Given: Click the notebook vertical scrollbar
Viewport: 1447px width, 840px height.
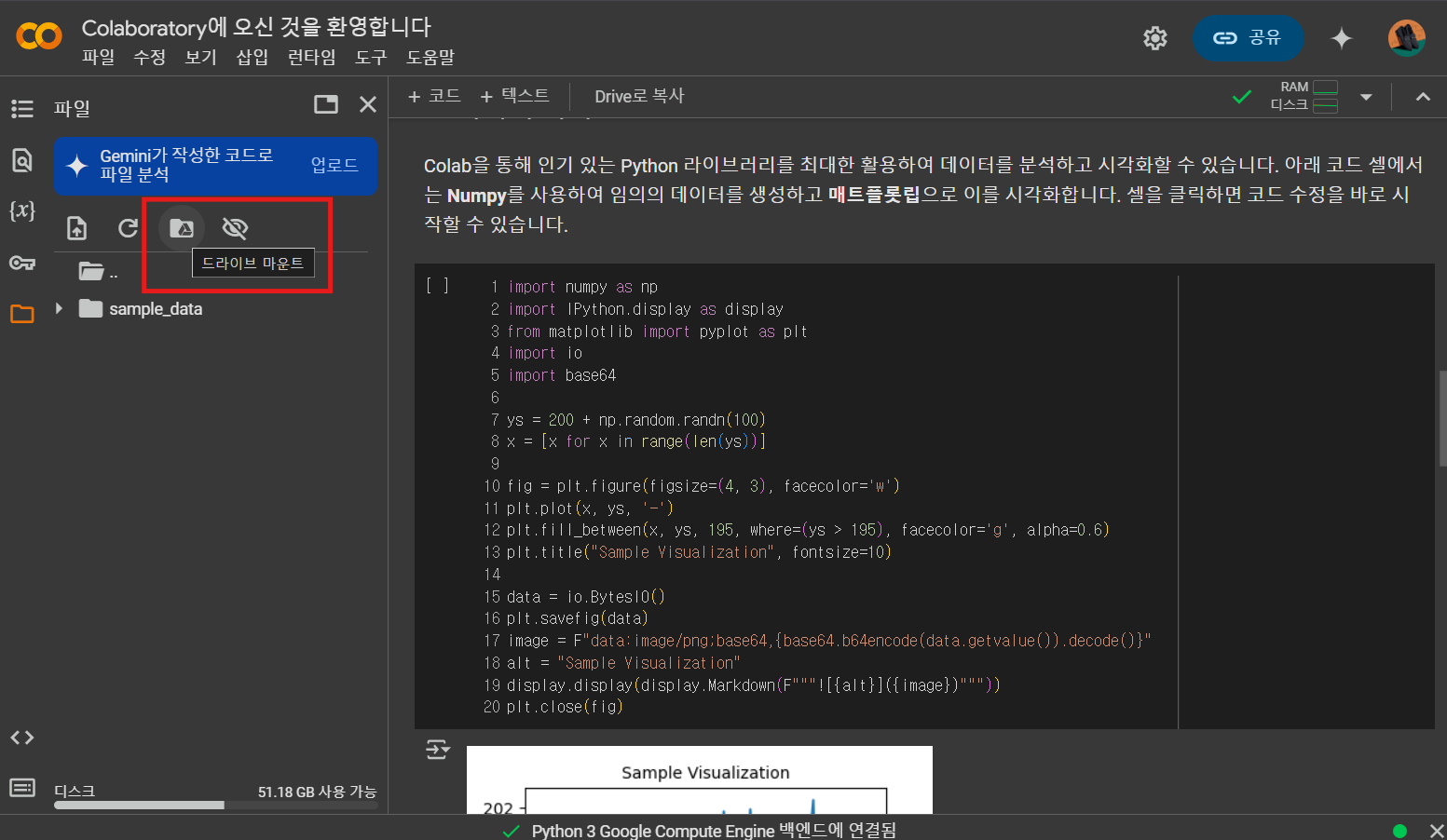Looking at the screenshot, I should (x=1442, y=417).
